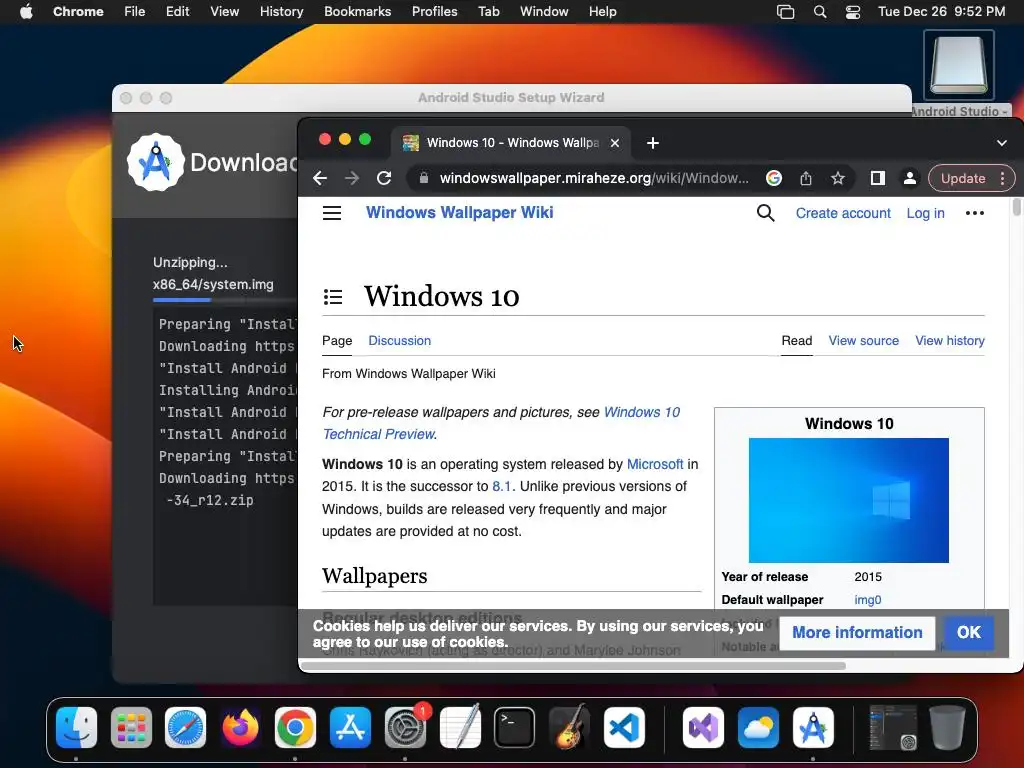1024x768 pixels.
Task: Open TextEdit from the Dock
Action: [x=460, y=726]
